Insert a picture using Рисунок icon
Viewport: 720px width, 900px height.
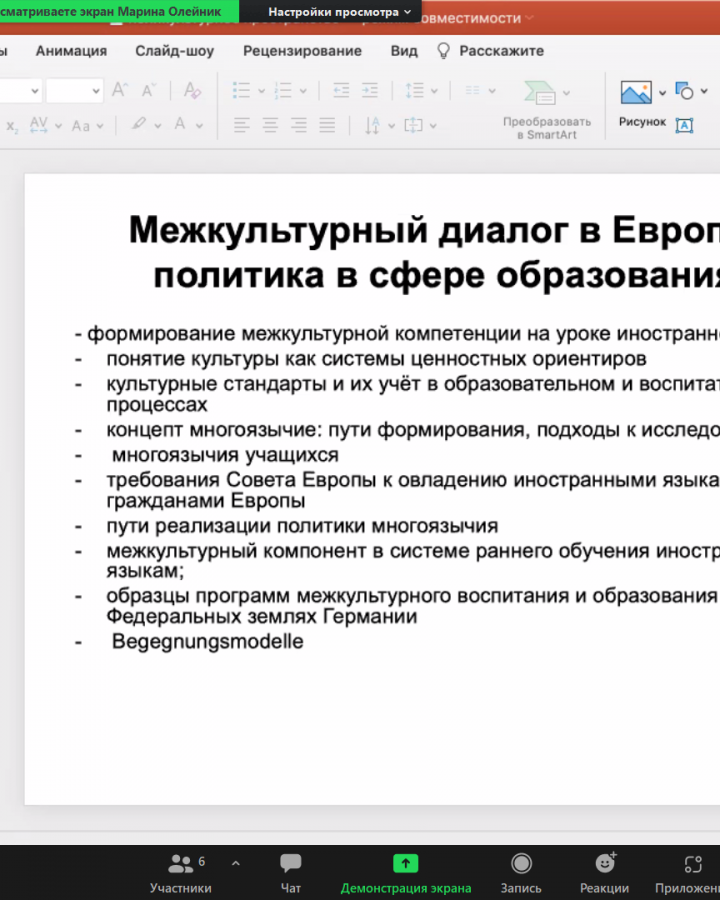[x=636, y=93]
